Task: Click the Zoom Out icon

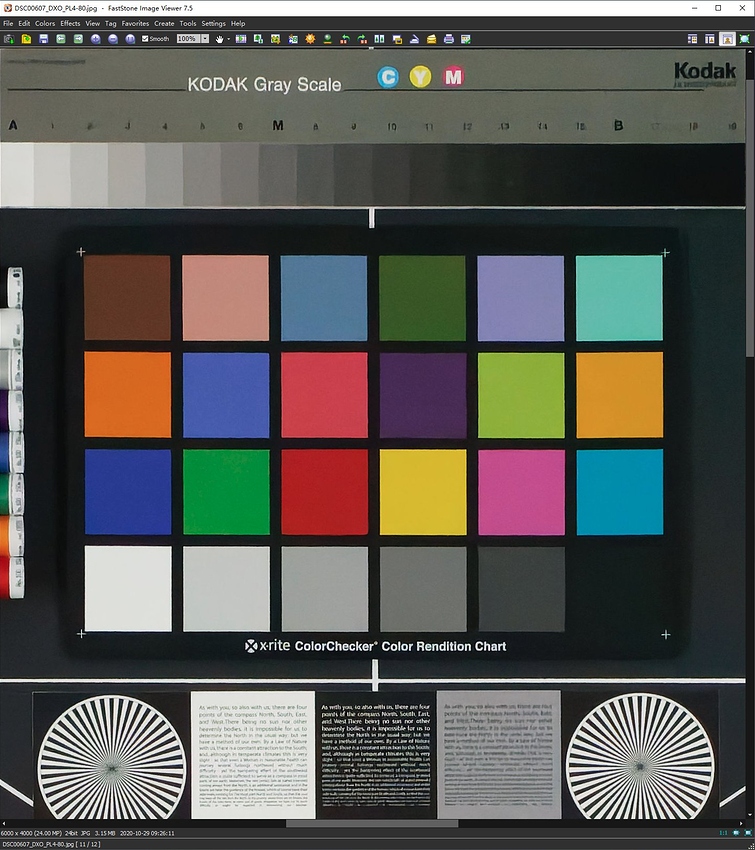Action: 113,39
